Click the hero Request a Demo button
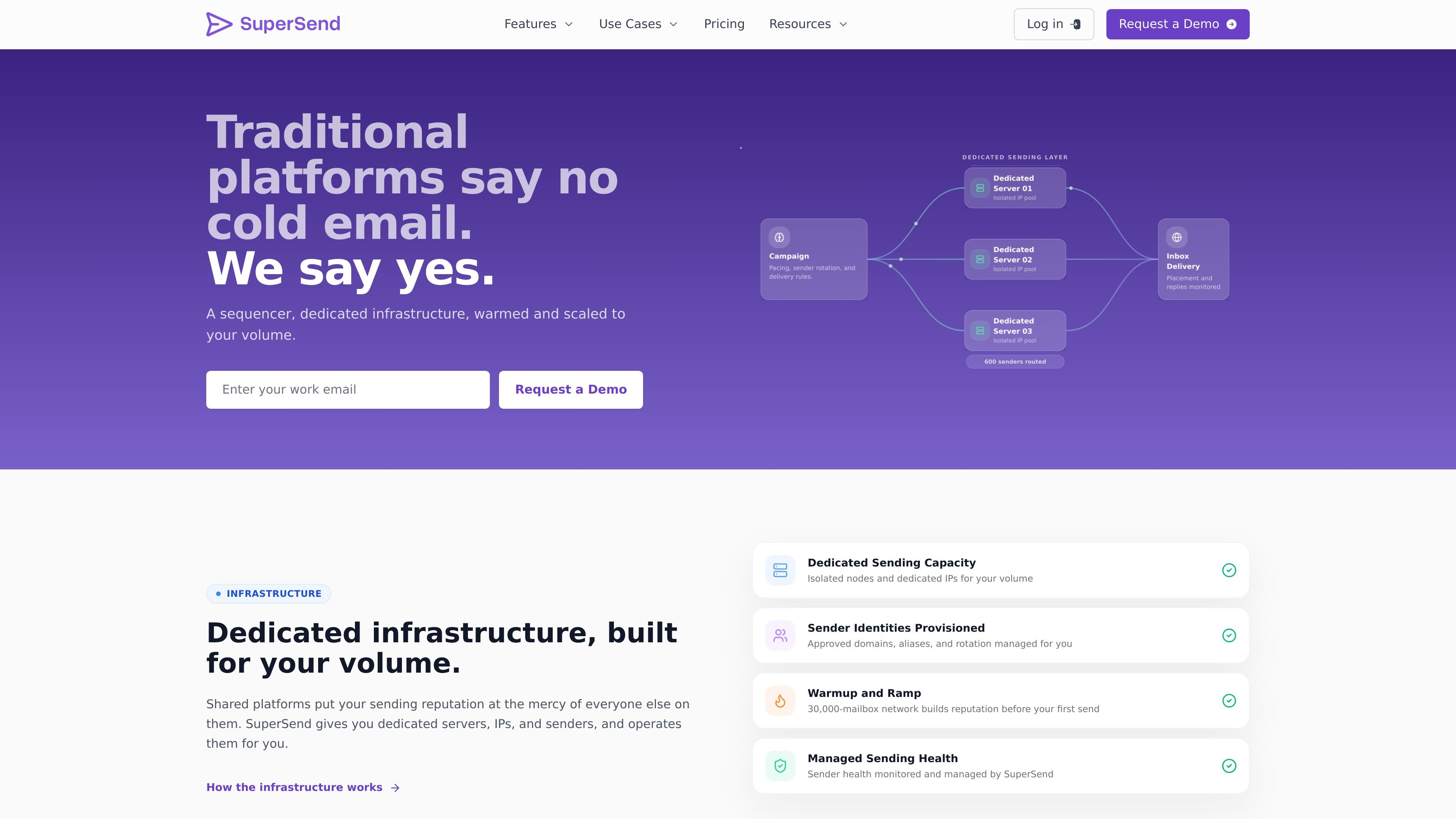 [x=571, y=389]
